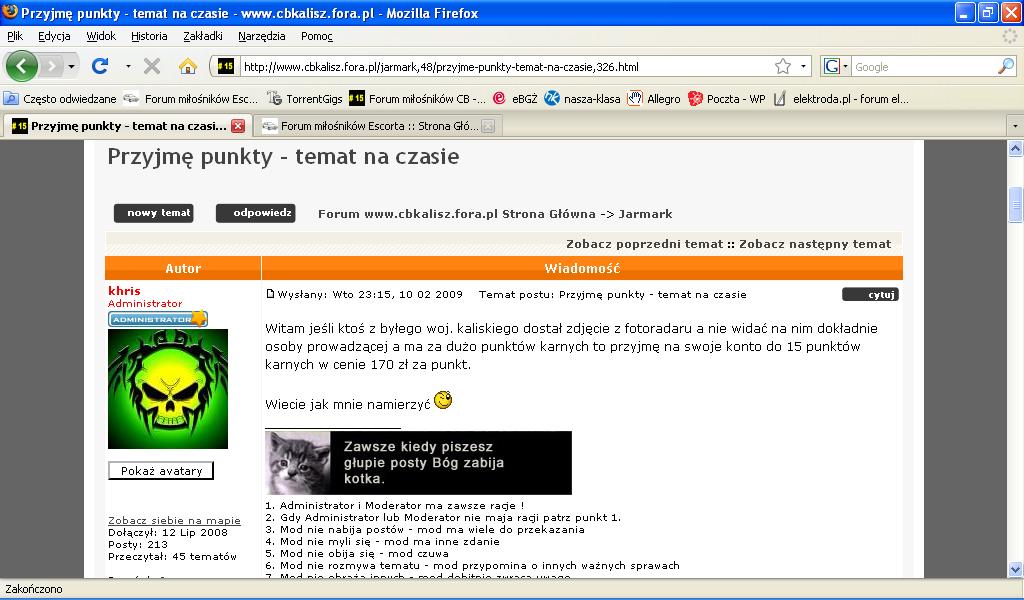This screenshot has height=600, width=1024.
Task: Switch to the 'Forum miłośników Escorta' tab
Action: (370, 126)
